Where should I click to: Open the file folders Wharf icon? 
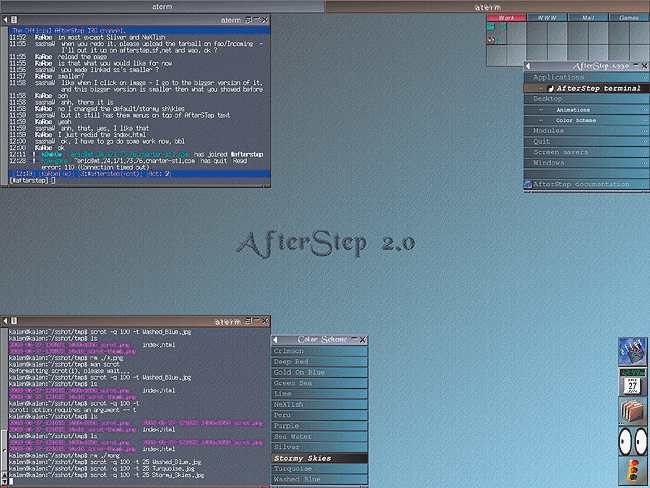click(x=633, y=411)
